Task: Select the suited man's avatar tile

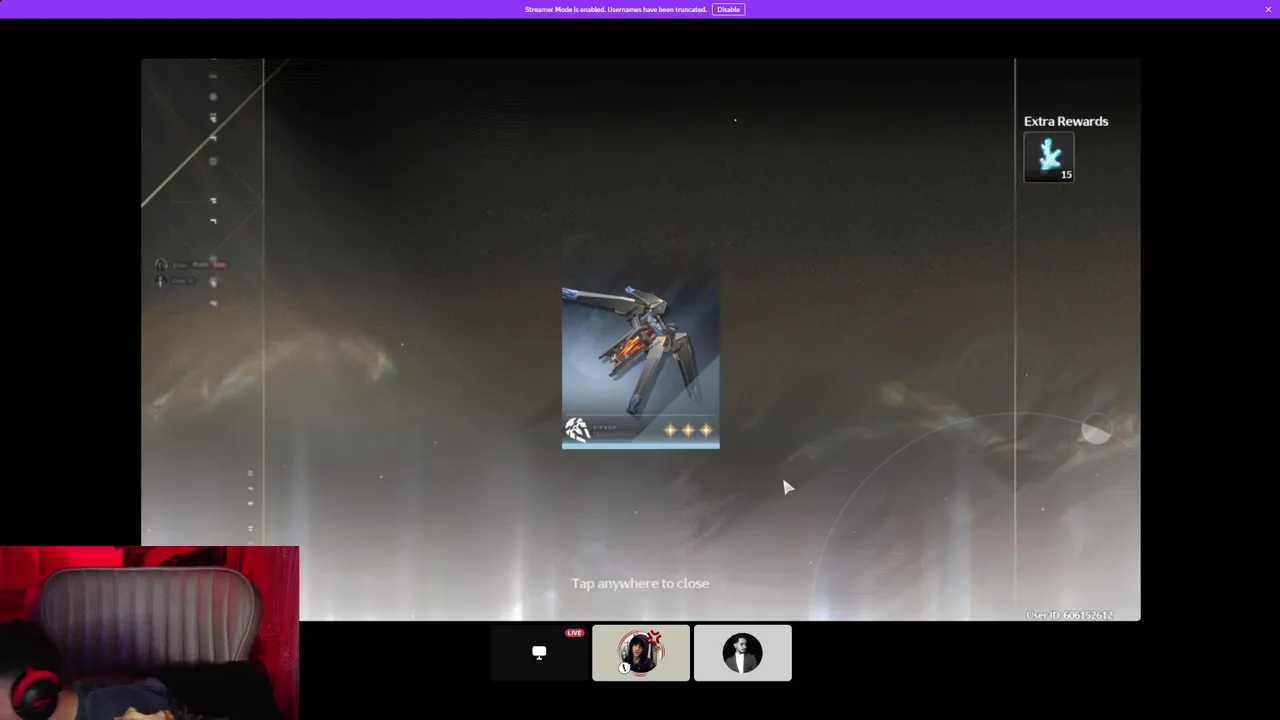Action: (x=743, y=653)
